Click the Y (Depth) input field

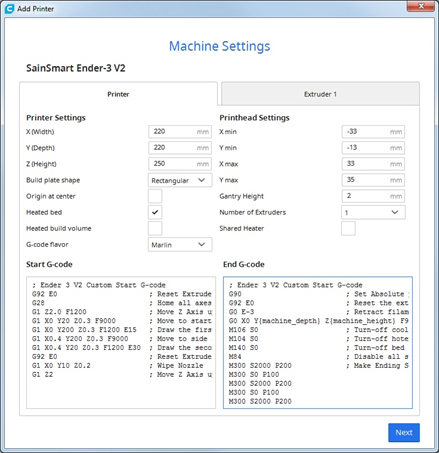(x=180, y=148)
